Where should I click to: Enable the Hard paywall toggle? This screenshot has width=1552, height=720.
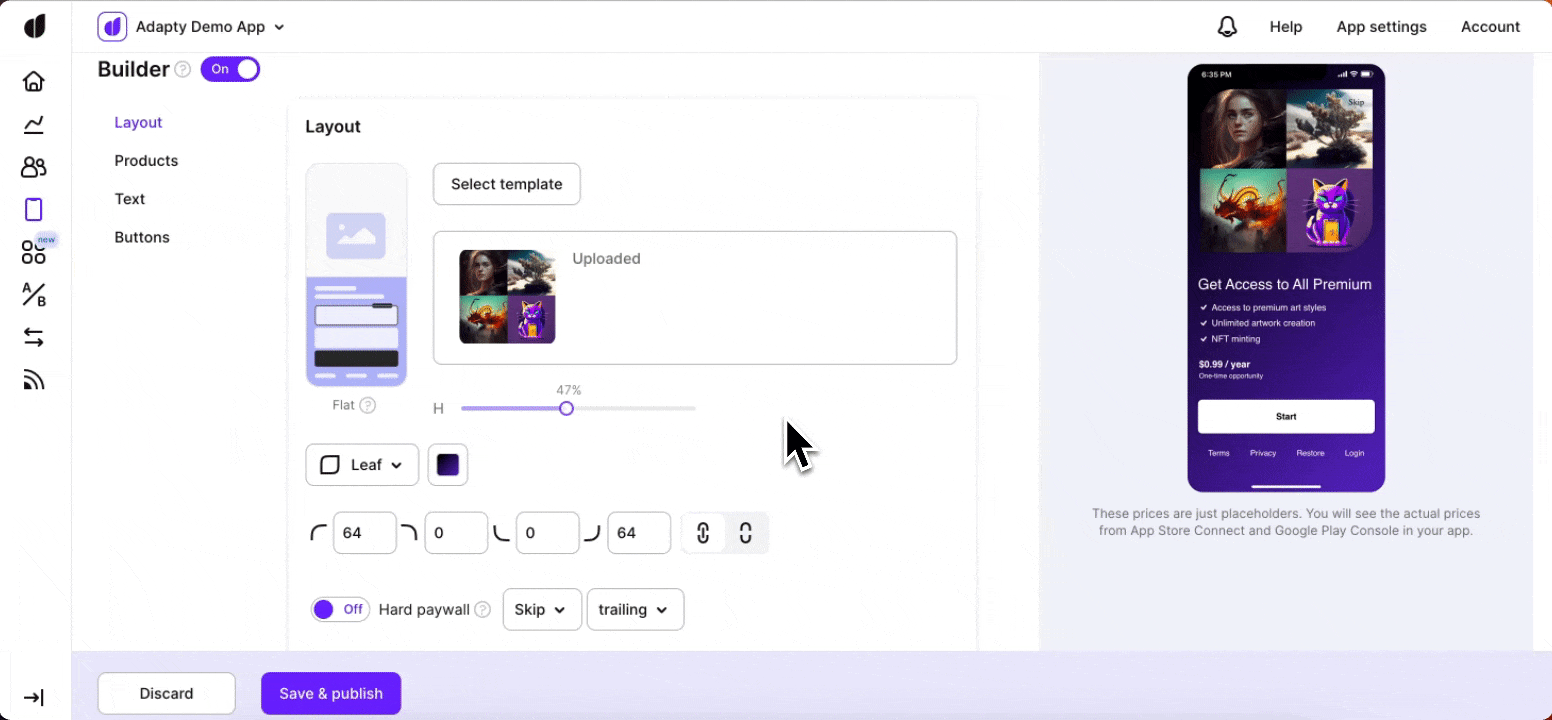click(x=340, y=609)
